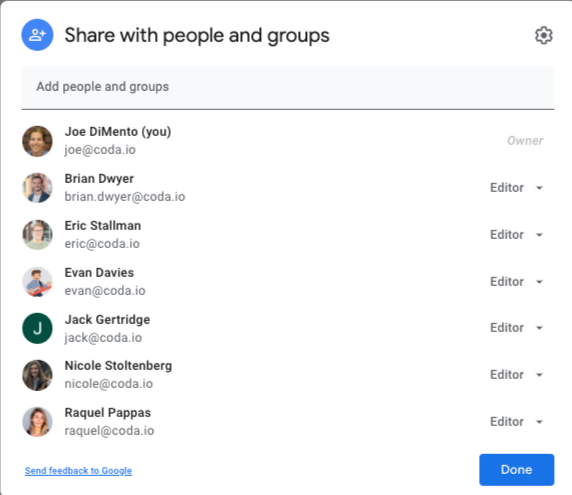Click Eric Stallman's profile photo

(x=37, y=235)
